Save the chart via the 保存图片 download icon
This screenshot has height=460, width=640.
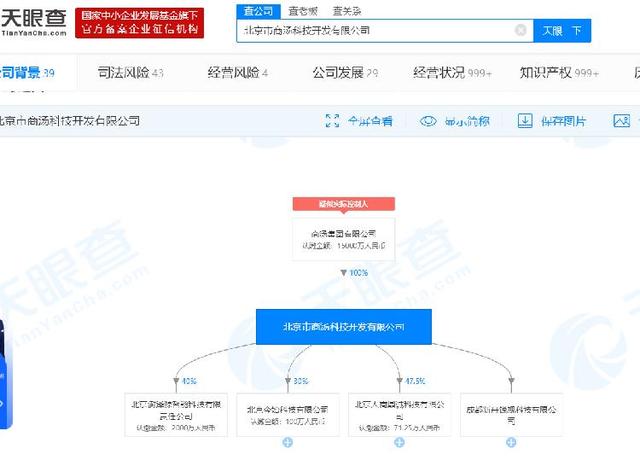[x=525, y=121]
